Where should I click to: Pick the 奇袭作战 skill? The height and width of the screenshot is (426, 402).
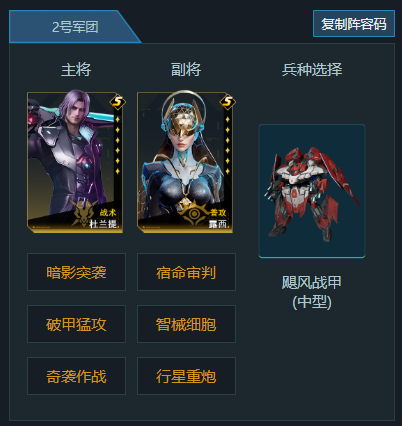pos(76,376)
